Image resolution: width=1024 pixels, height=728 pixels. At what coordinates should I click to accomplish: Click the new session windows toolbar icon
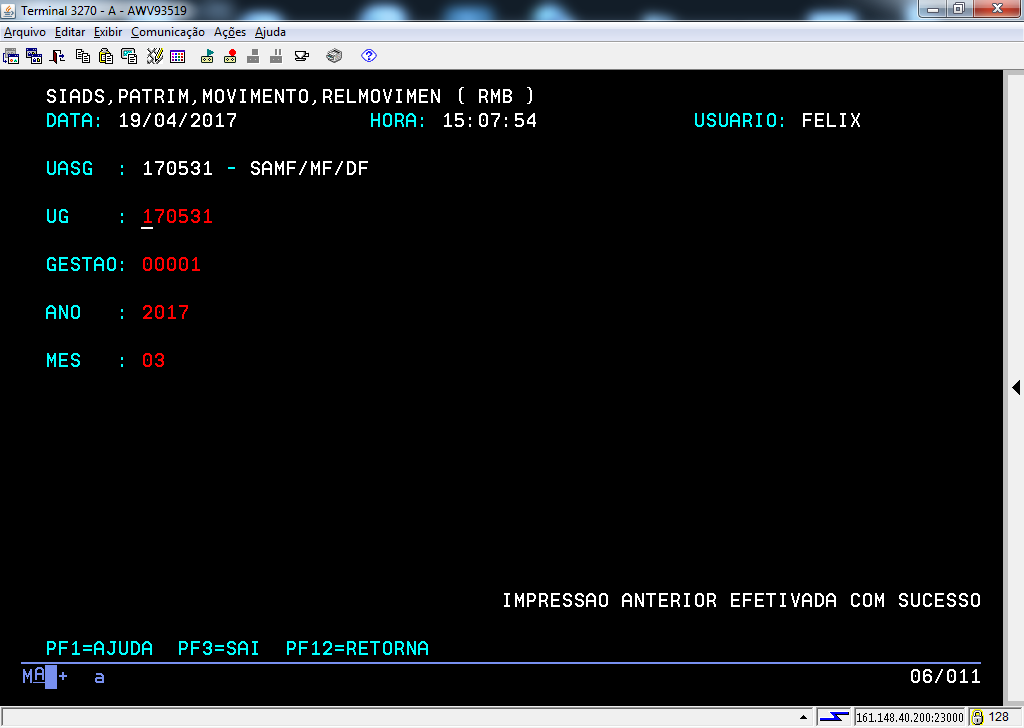coord(34,56)
